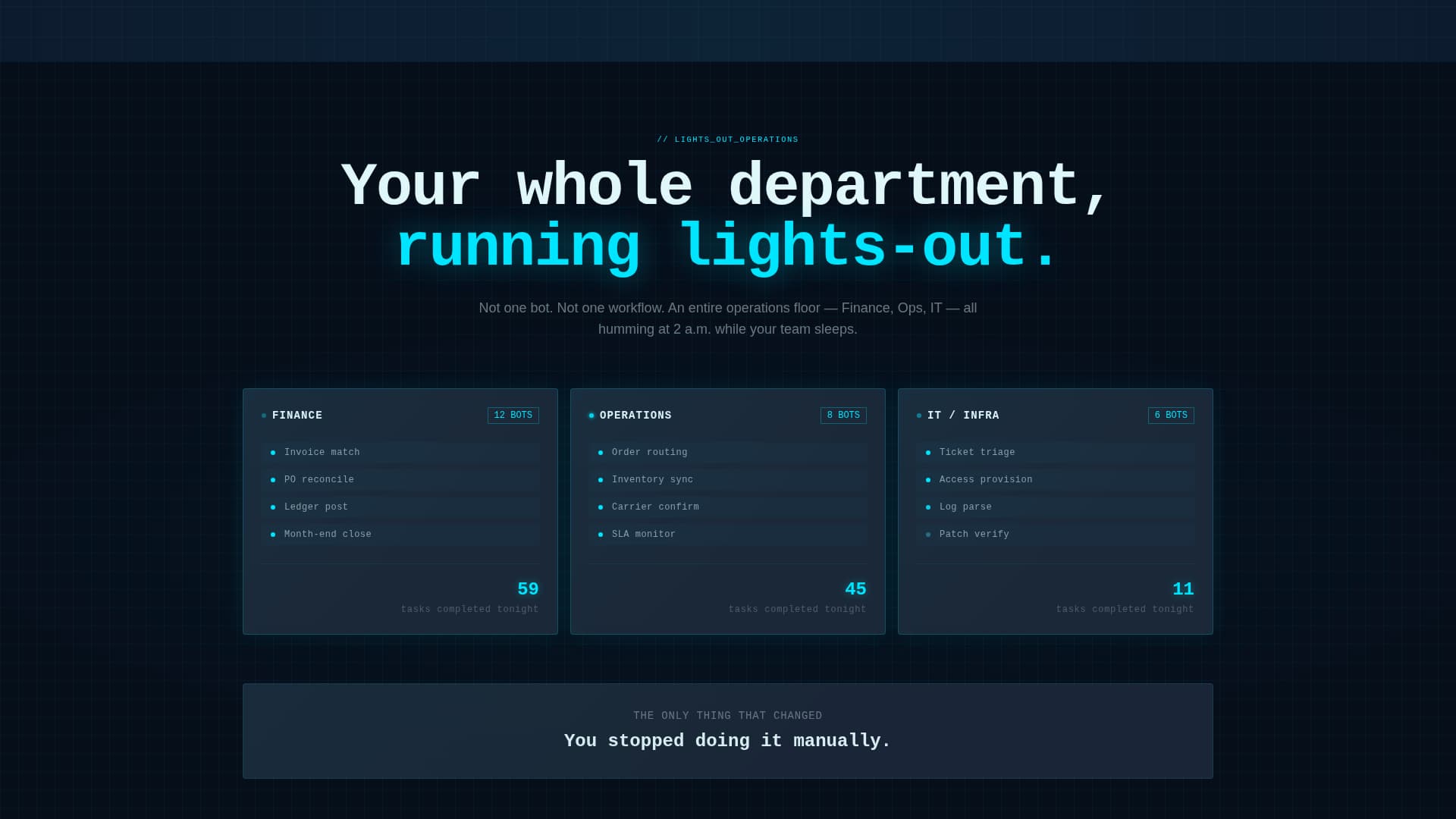Select the Ledger post task row
The height and width of the screenshot is (819, 1456).
tap(400, 507)
